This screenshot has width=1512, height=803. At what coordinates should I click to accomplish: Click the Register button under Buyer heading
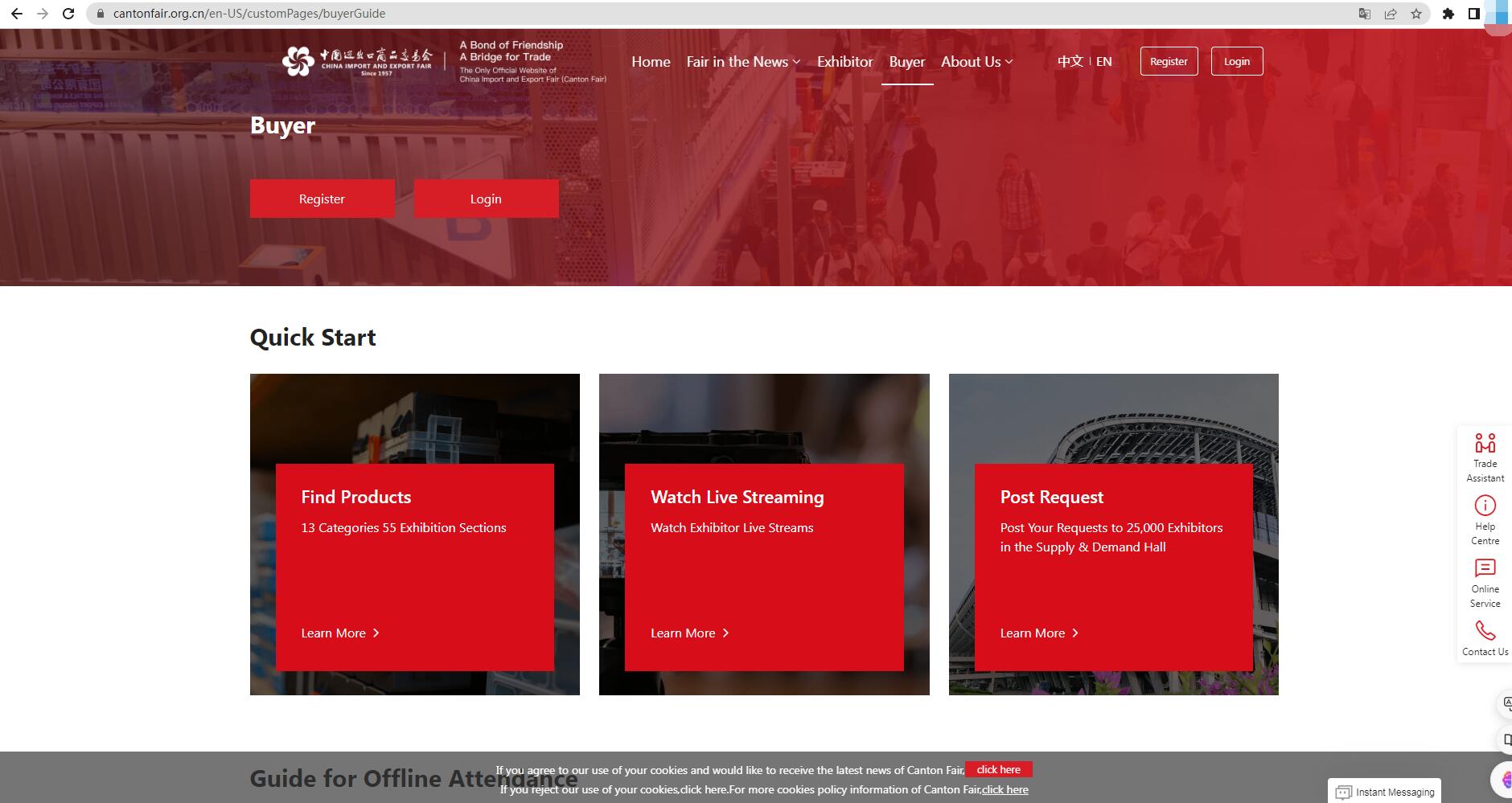pyautogui.click(x=322, y=198)
